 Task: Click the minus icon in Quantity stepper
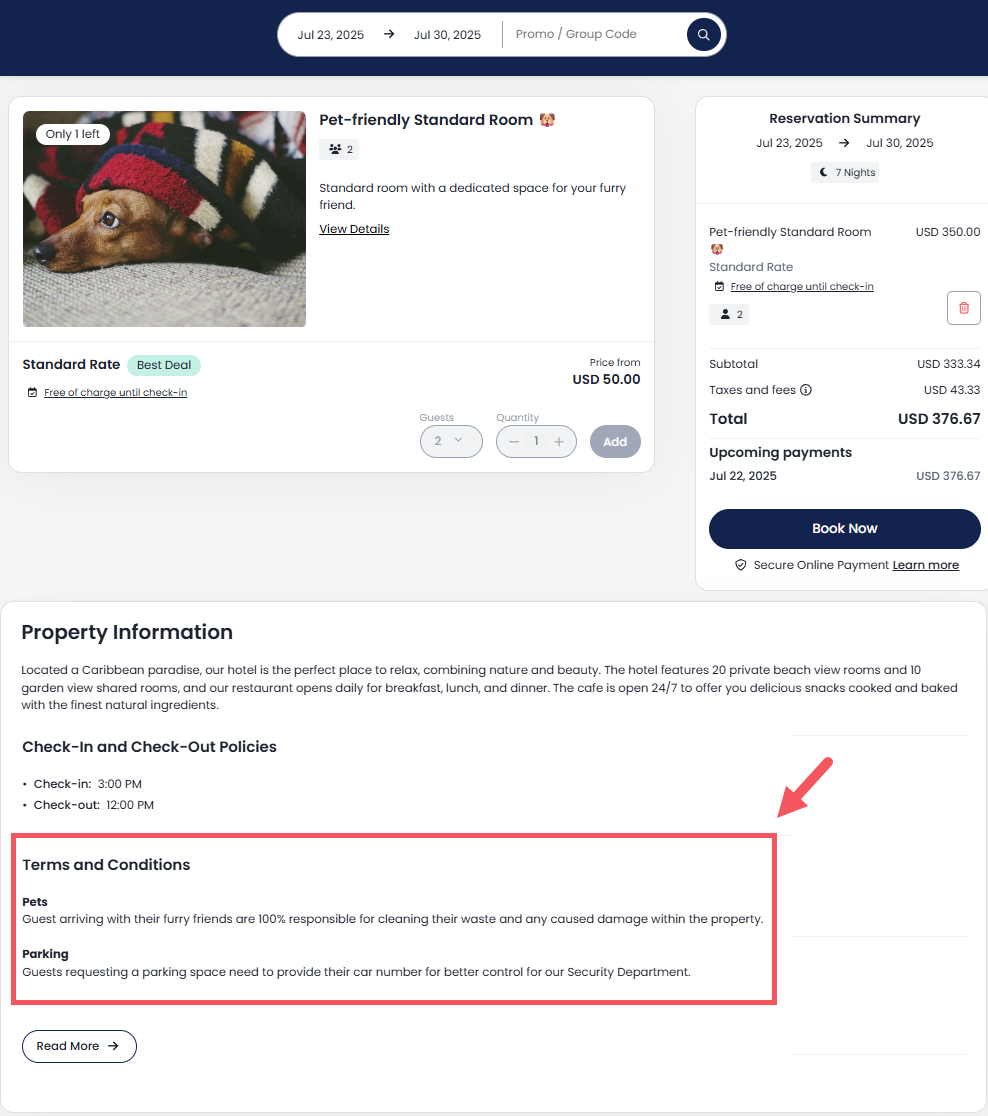(514, 442)
